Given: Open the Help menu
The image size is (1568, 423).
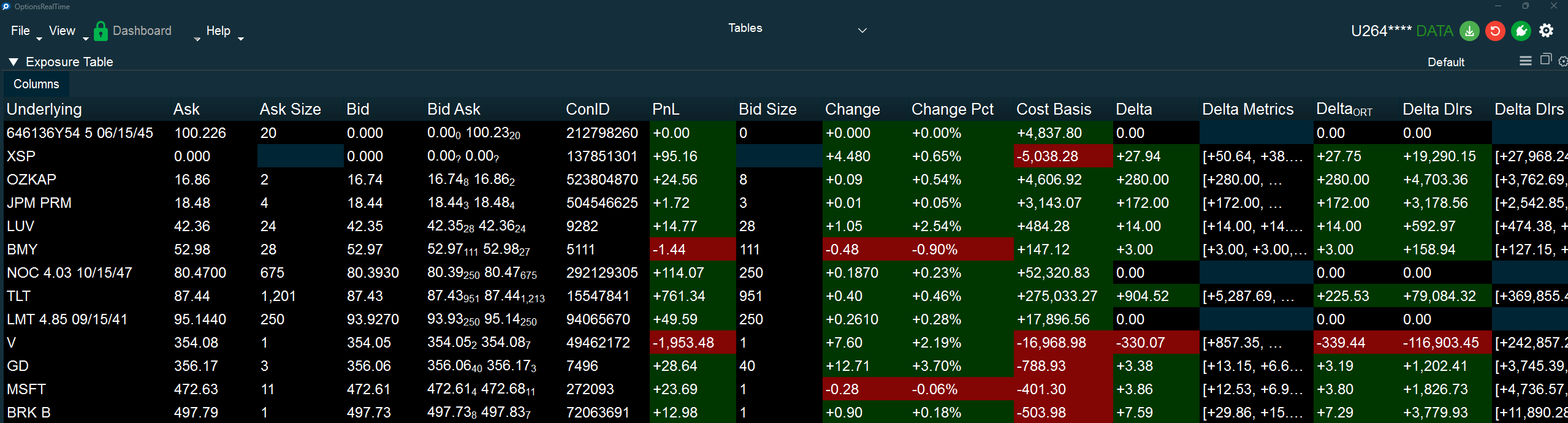Looking at the screenshot, I should point(218,31).
